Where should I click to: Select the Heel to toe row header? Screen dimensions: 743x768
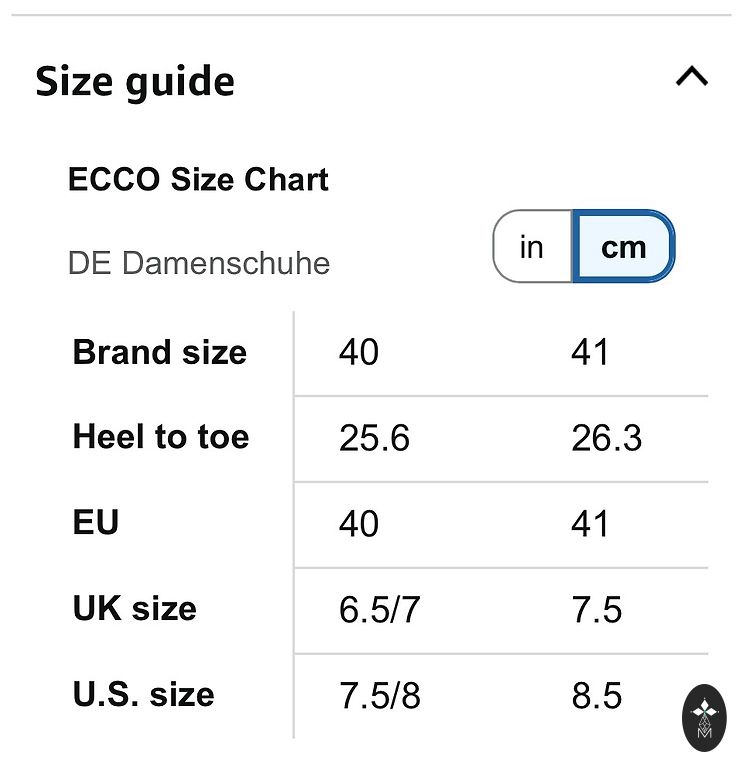[161, 437]
